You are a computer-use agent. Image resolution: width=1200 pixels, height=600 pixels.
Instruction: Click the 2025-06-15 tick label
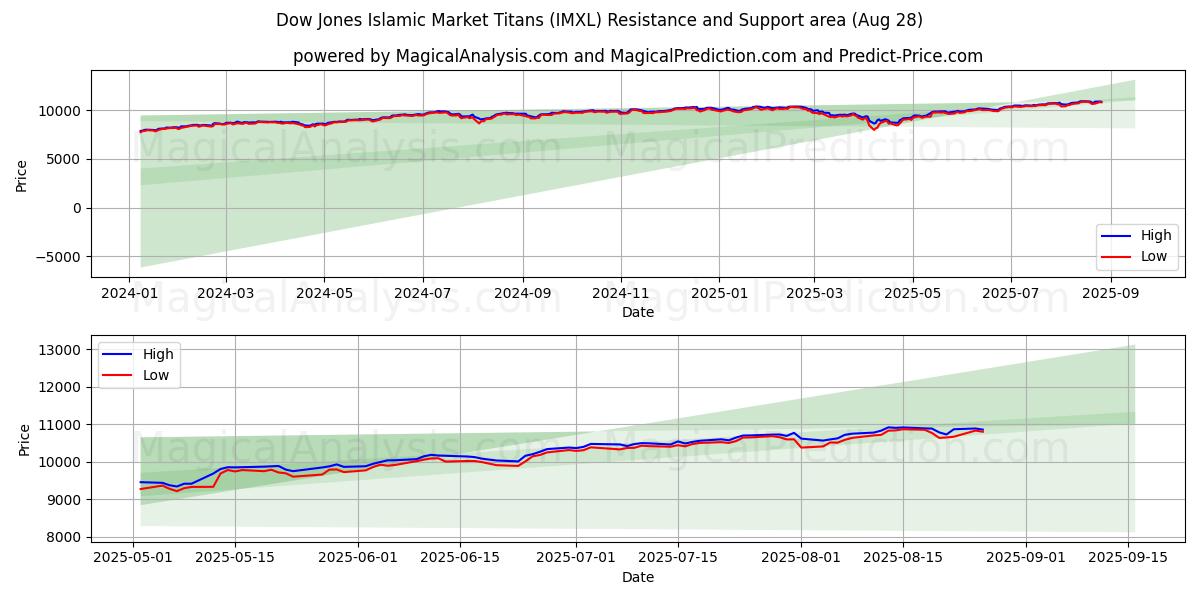point(460,558)
